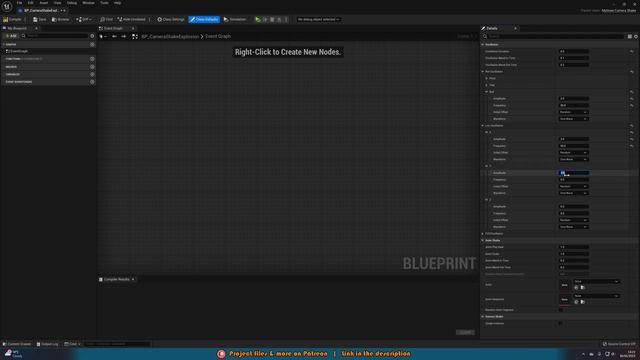The height and width of the screenshot is (360, 640).
Task: Save the blueprint with the Save icon
Action: pos(36,19)
